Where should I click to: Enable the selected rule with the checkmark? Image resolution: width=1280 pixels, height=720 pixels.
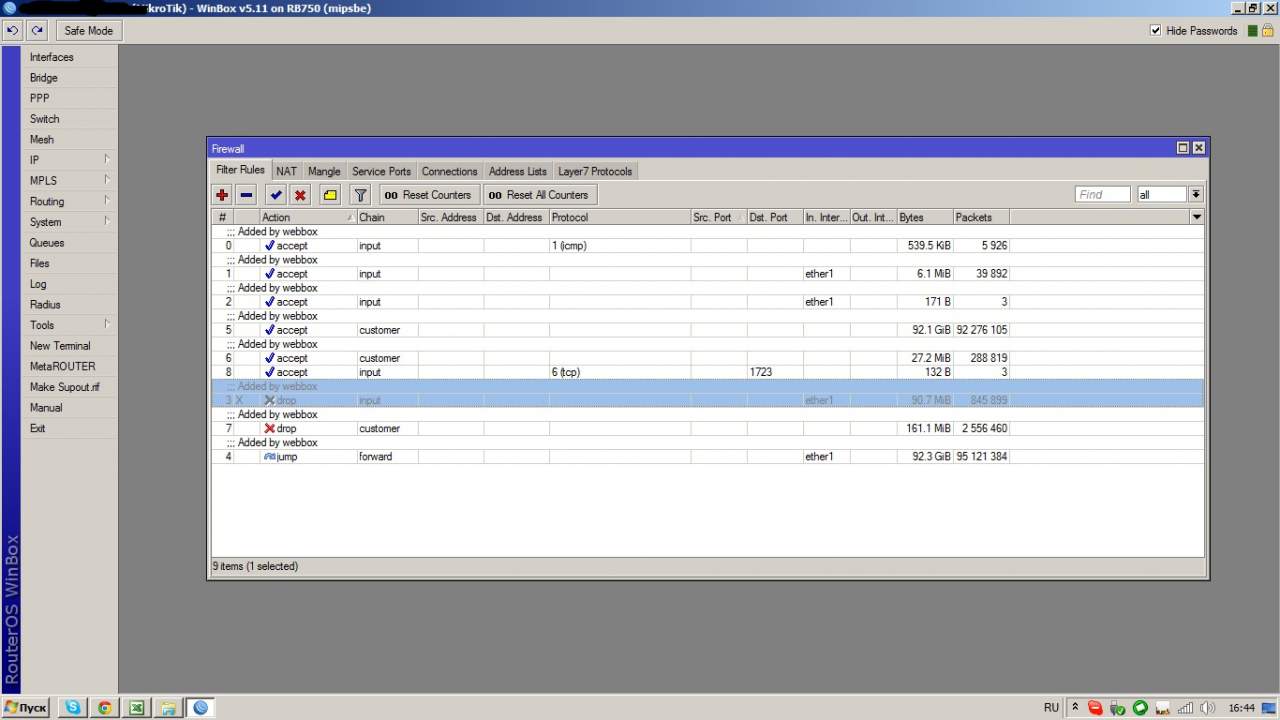pyautogui.click(x=276, y=195)
